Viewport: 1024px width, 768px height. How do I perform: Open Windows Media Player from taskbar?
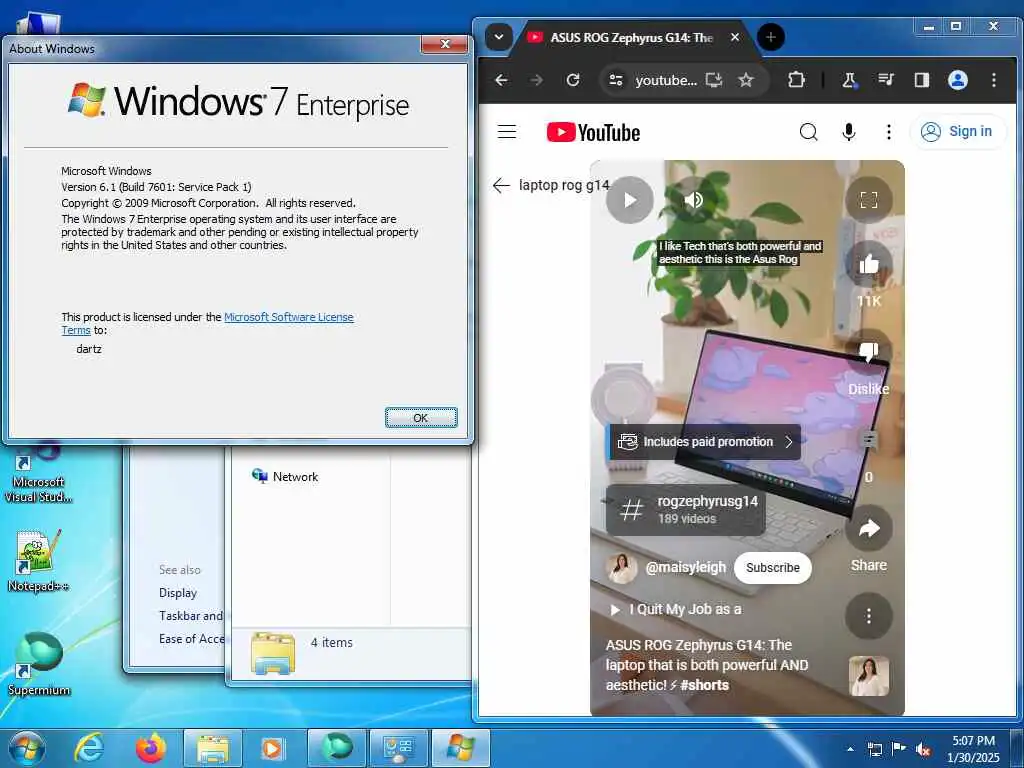coord(272,748)
